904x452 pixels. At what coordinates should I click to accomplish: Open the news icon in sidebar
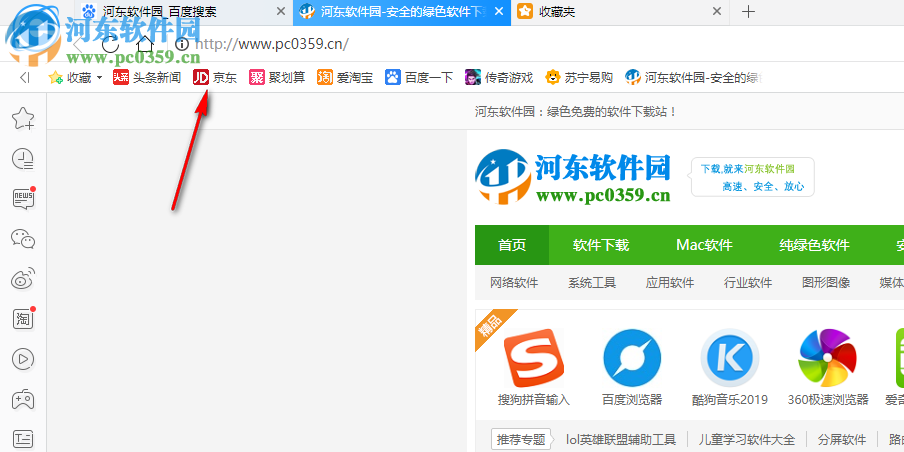coord(23,199)
